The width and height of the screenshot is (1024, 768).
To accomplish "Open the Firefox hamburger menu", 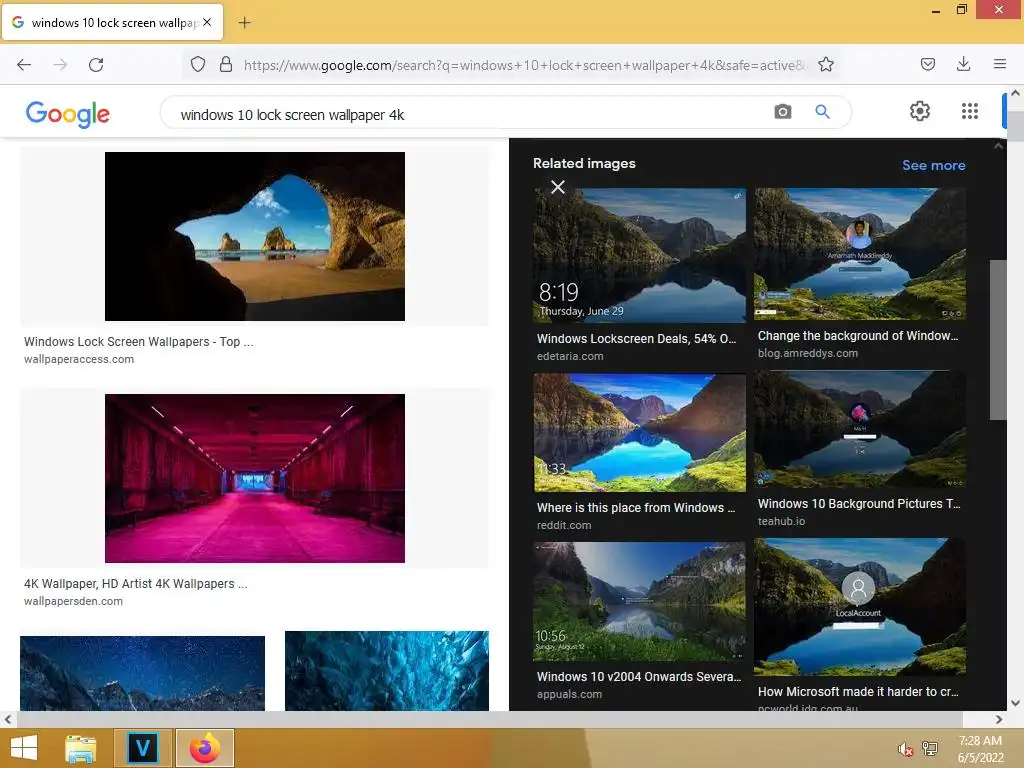I will coord(999,65).
